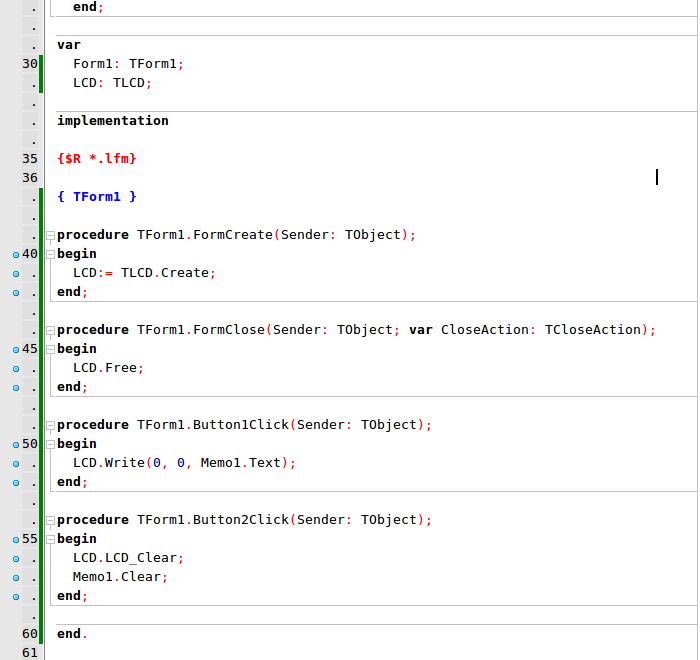The image size is (700, 660).
Task: Click gutter dot beside Button2Click's closing end;
Action: (x=16, y=597)
